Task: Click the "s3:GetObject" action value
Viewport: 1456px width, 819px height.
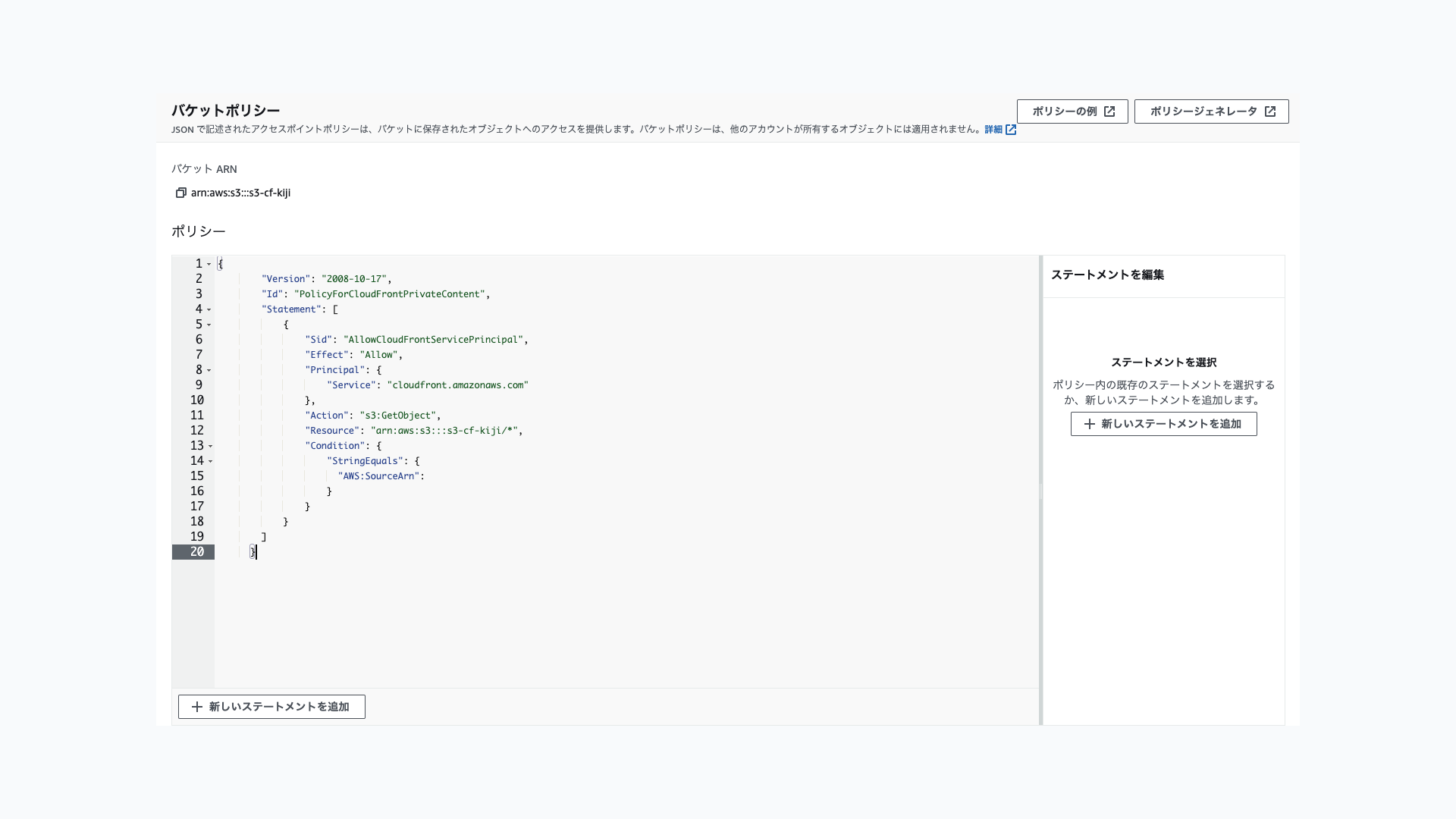Action: tap(398, 416)
